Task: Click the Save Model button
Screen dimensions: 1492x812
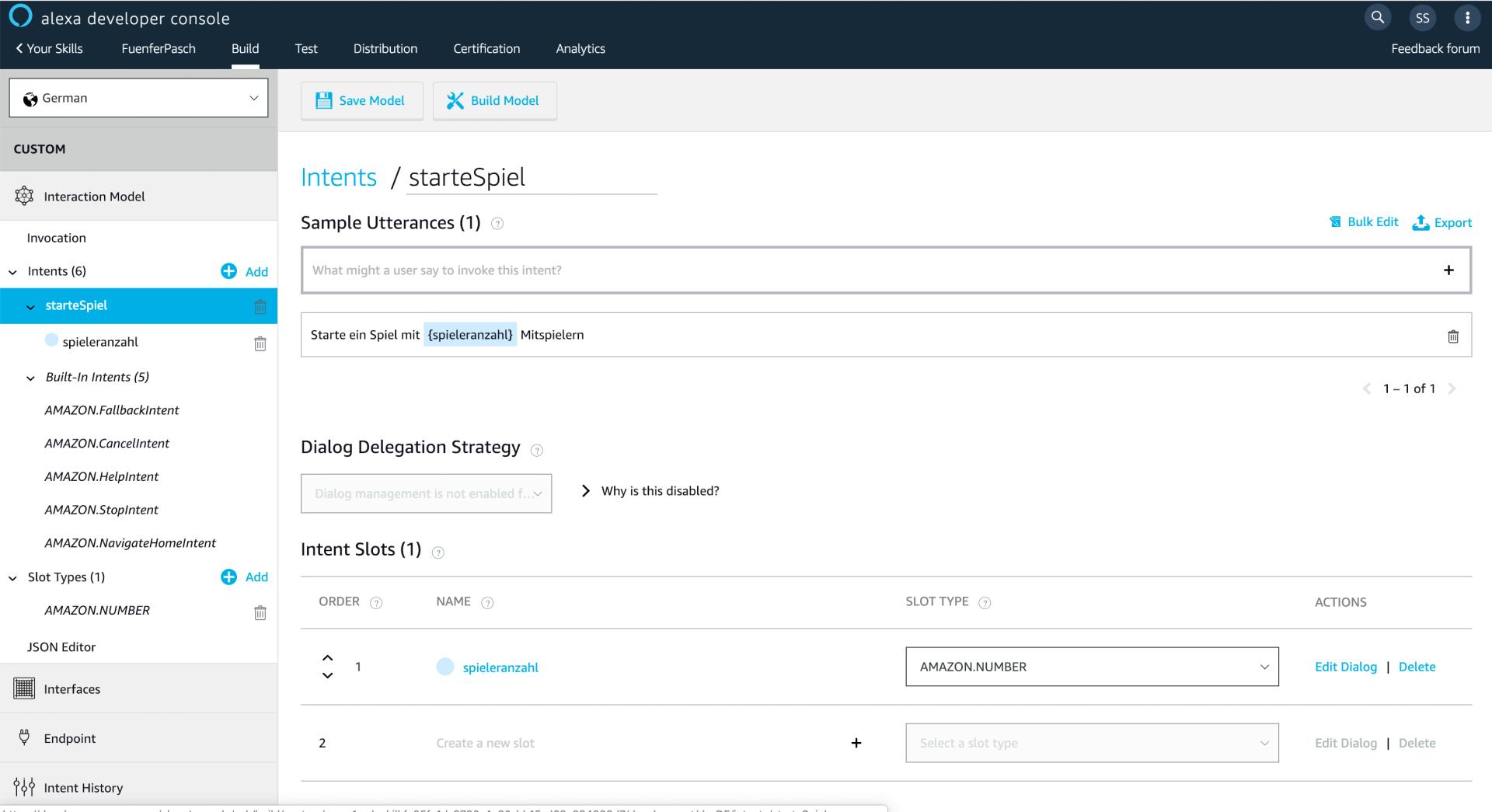Action: (x=361, y=100)
